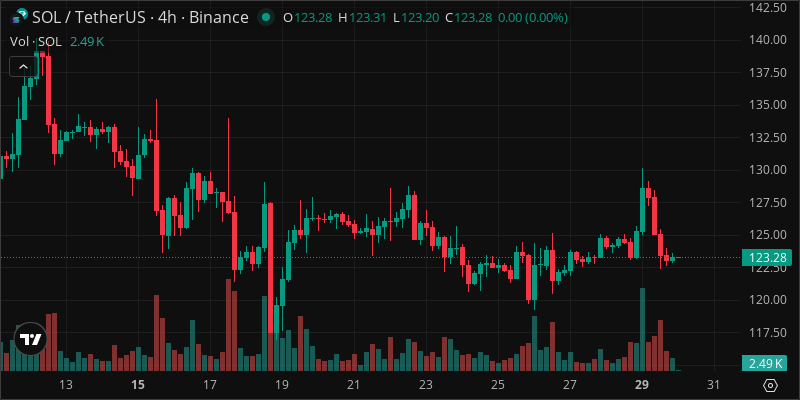Click date label 25 on the time axis
Viewport: 800px width, 400px height.
coord(498,384)
